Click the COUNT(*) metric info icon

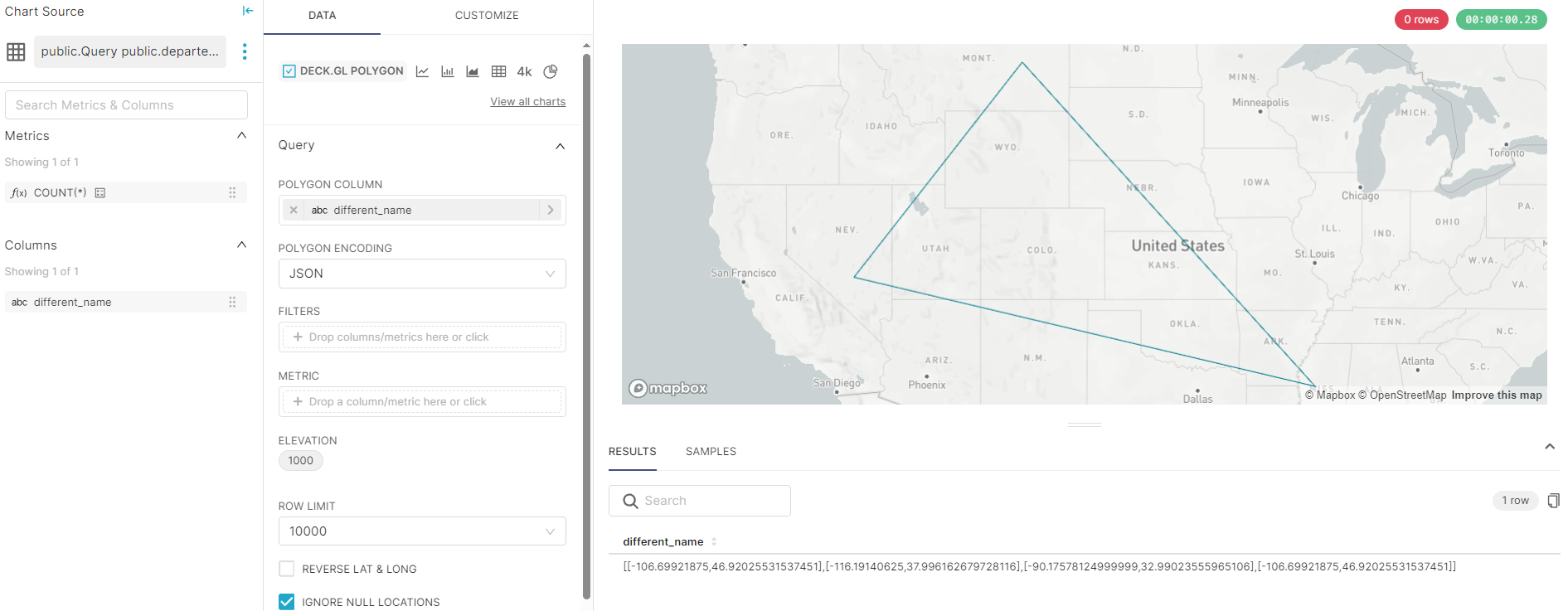click(x=100, y=192)
